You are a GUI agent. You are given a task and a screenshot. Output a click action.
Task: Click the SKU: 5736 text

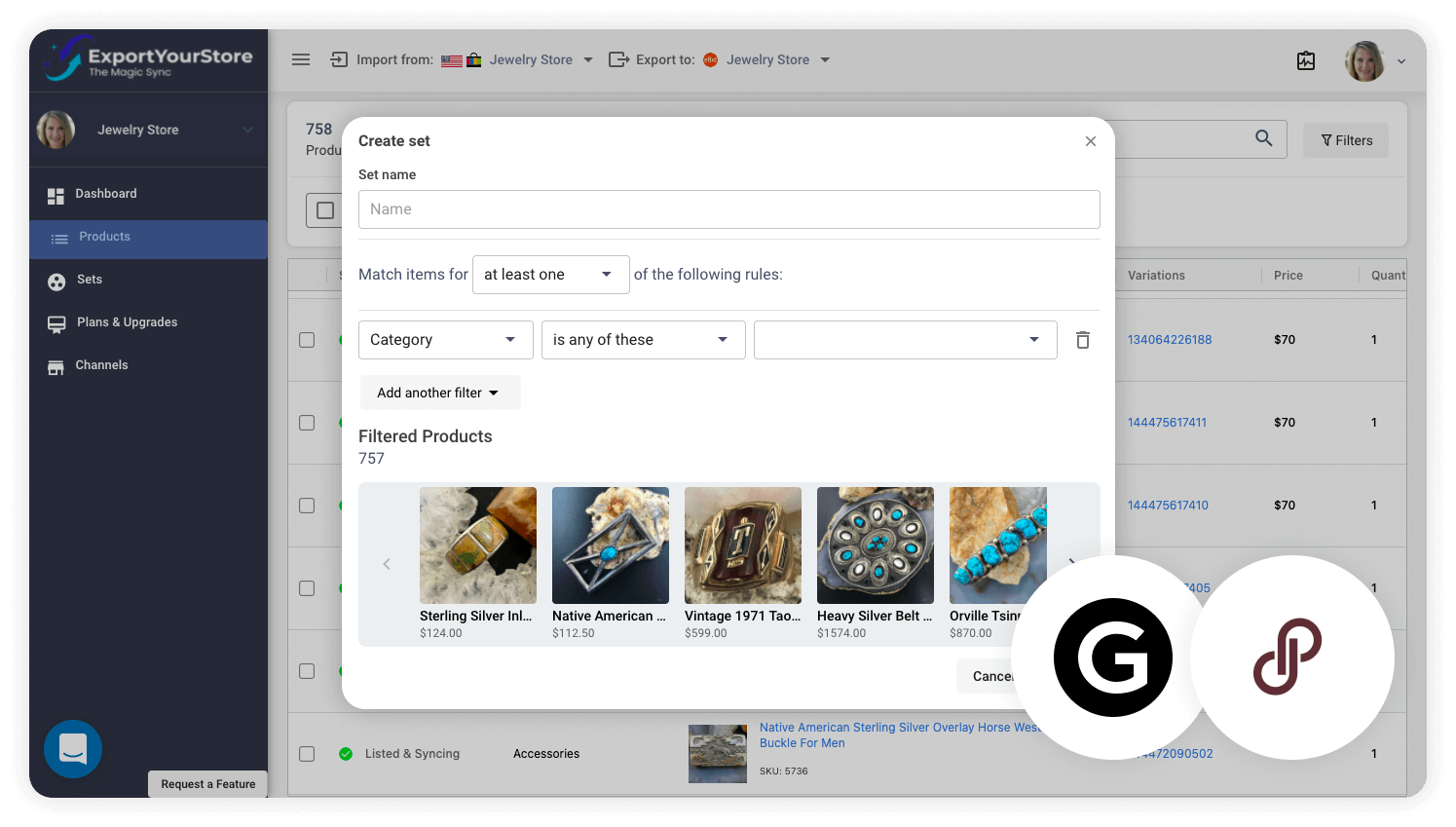pyautogui.click(x=784, y=771)
